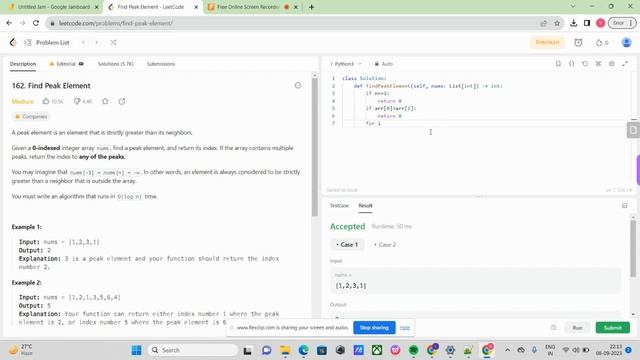
Task: Star the problem as favorite
Action: (x=105, y=101)
